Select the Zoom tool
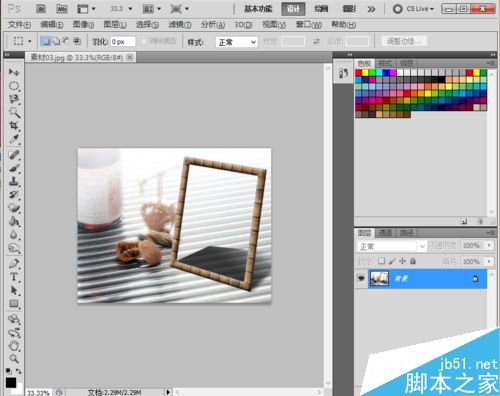500x396 pixels. (14, 359)
